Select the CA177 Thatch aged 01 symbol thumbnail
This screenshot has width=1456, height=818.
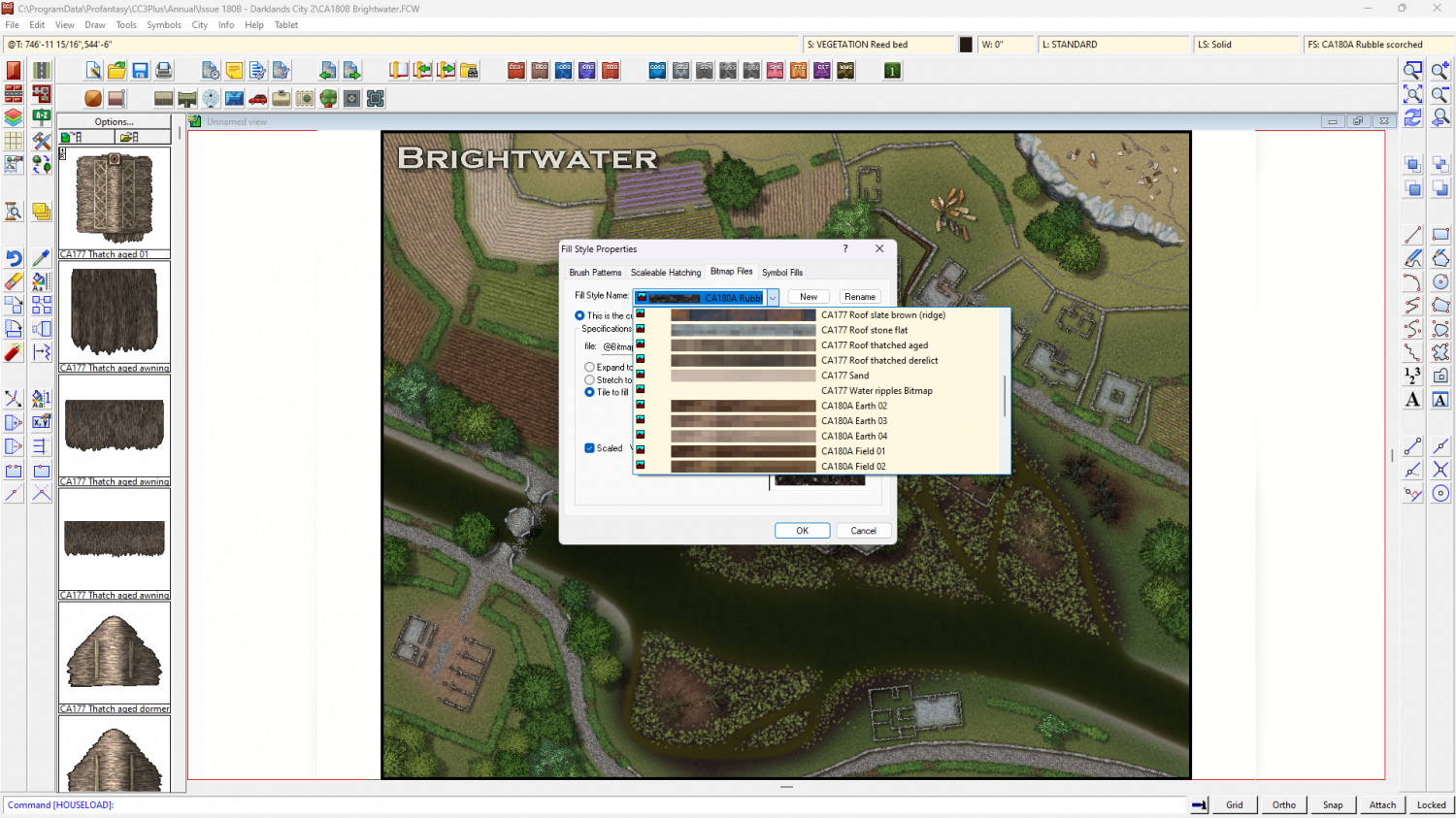point(115,203)
